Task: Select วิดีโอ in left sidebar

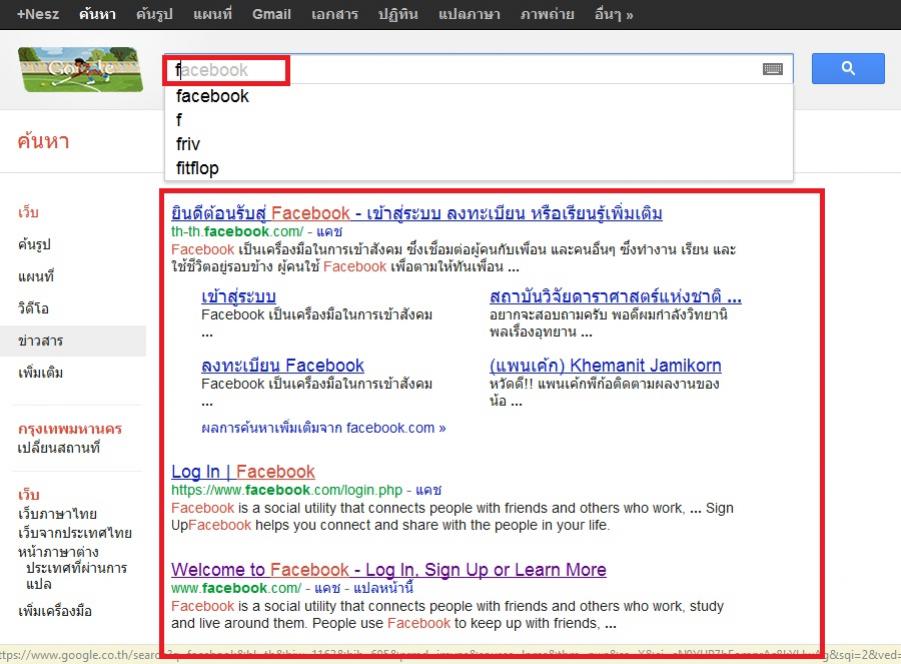Action: tap(33, 308)
